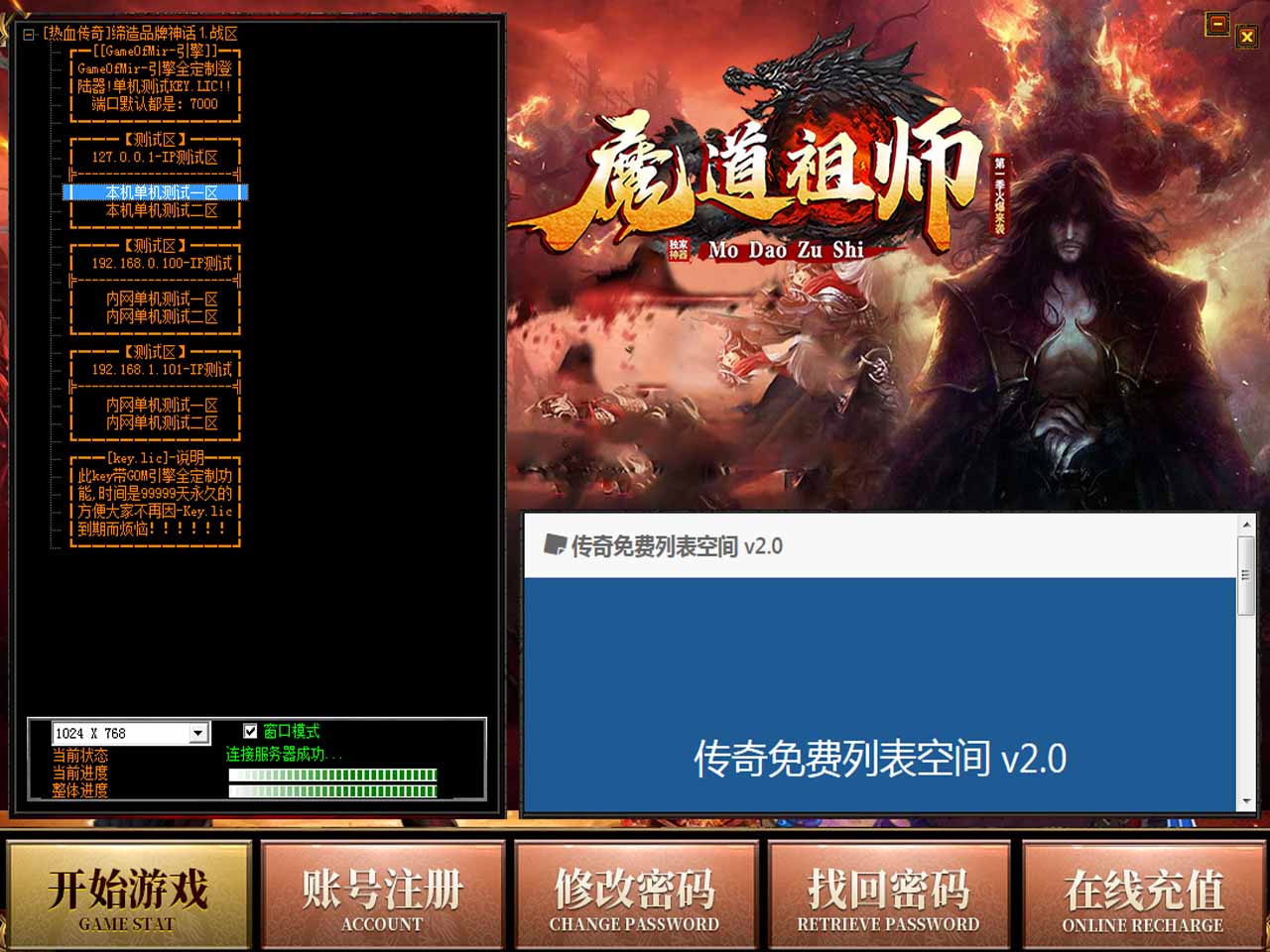Start the game with 开始游戏 button

pyautogui.click(x=128, y=897)
